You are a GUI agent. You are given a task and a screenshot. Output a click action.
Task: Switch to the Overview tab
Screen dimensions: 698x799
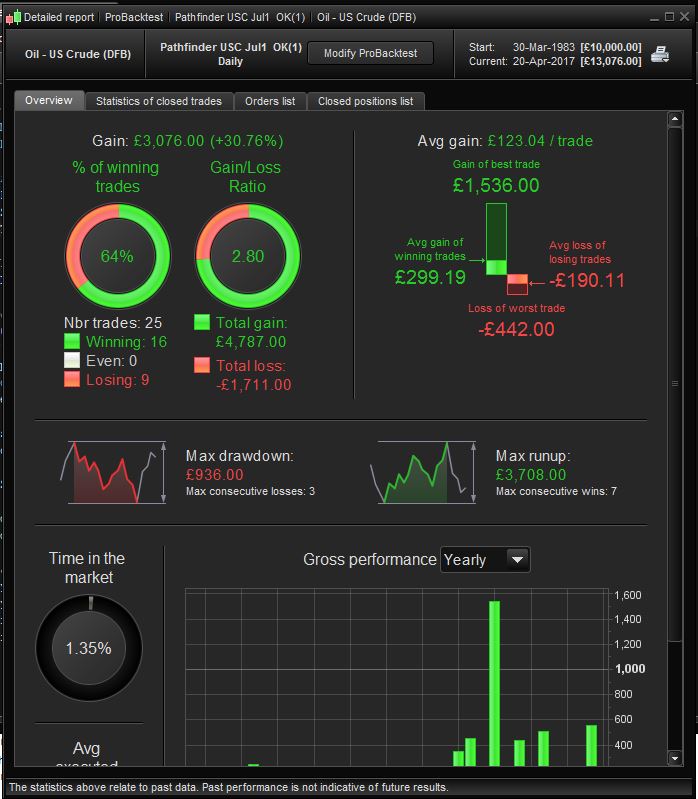click(x=49, y=100)
